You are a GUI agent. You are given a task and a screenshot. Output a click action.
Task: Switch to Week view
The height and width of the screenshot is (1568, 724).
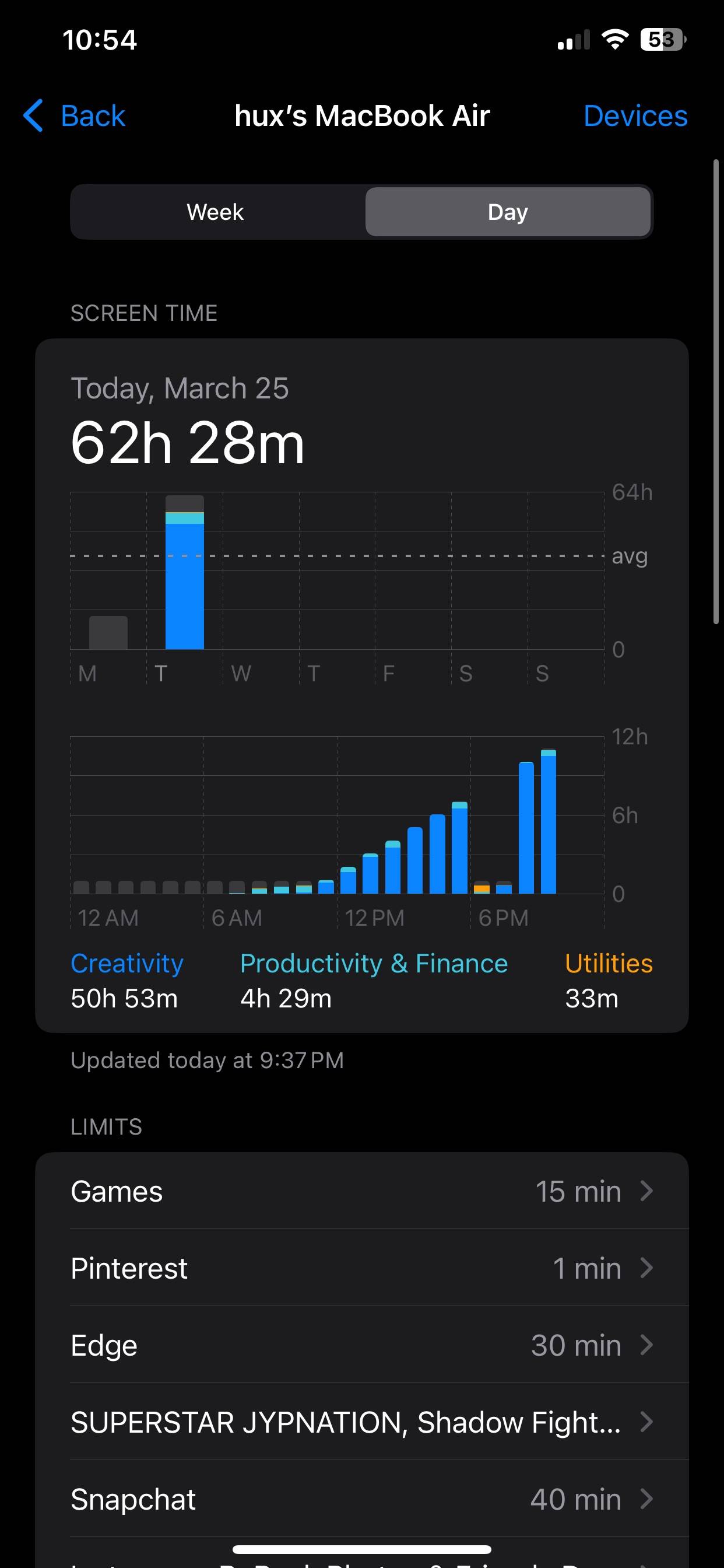pos(215,212)
